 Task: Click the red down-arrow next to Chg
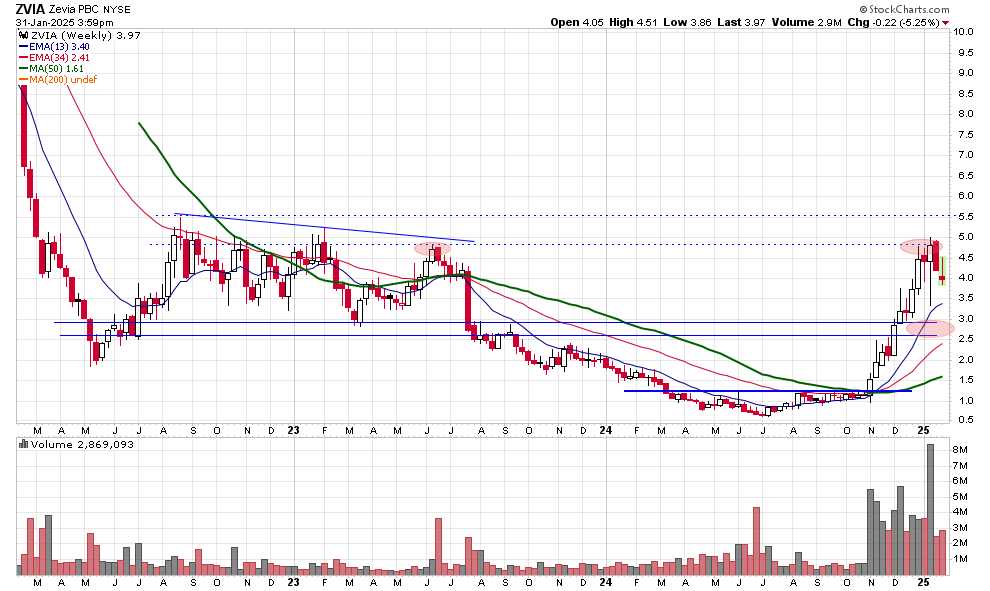click(945, 22)
